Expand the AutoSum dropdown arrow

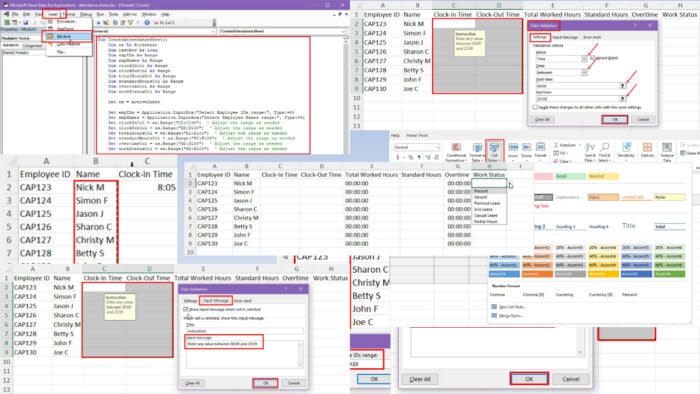(580, 145)
